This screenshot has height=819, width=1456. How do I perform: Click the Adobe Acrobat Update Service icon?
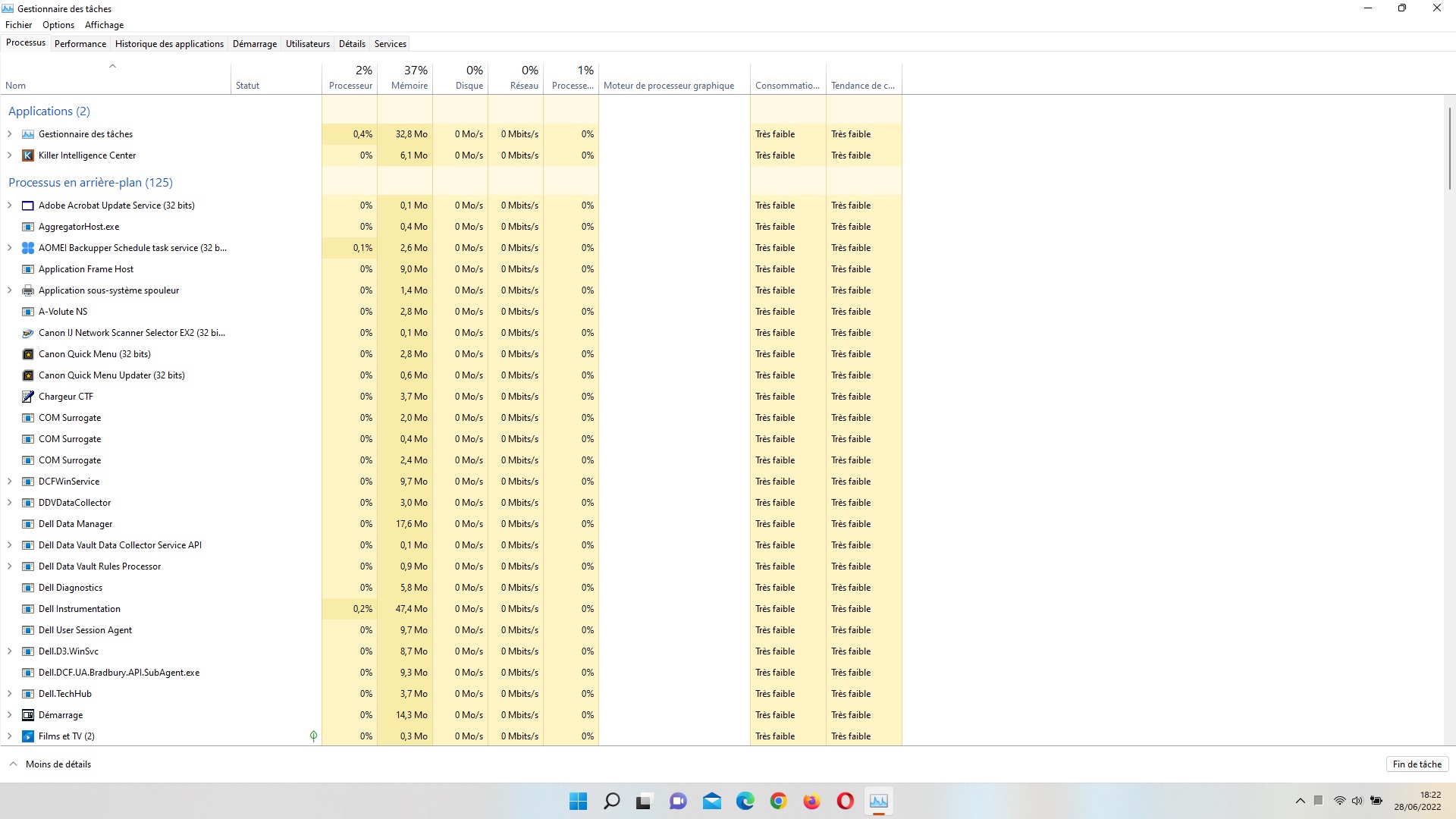point(28,206)
